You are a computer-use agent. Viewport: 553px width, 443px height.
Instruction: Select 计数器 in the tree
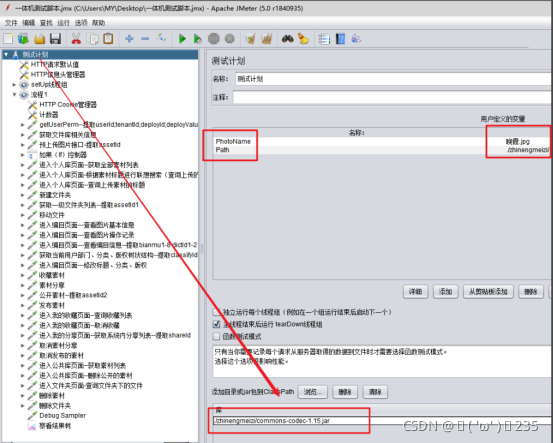[49, 115]
